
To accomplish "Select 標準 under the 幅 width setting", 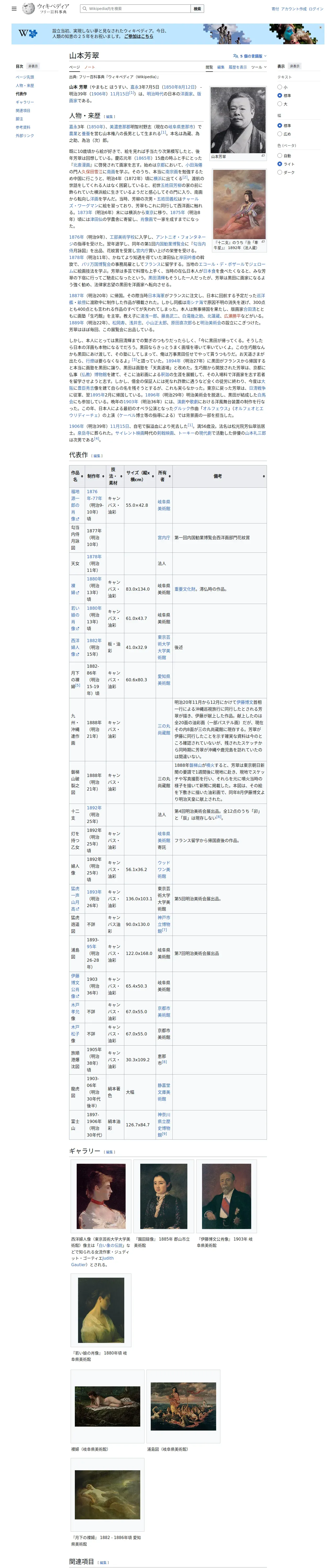I will [x=280, y=125].
